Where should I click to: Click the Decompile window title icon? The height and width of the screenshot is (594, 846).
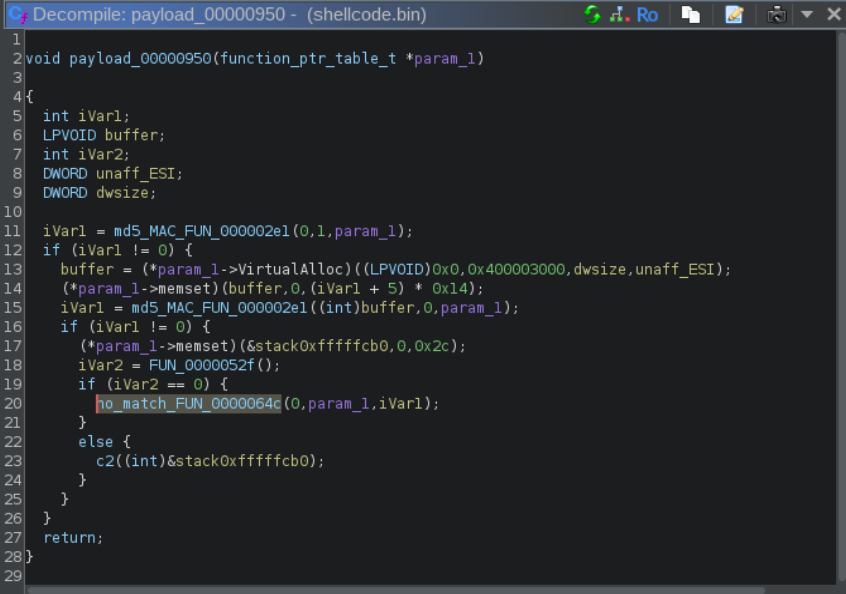pyautogui.click(x=17, y=15)
